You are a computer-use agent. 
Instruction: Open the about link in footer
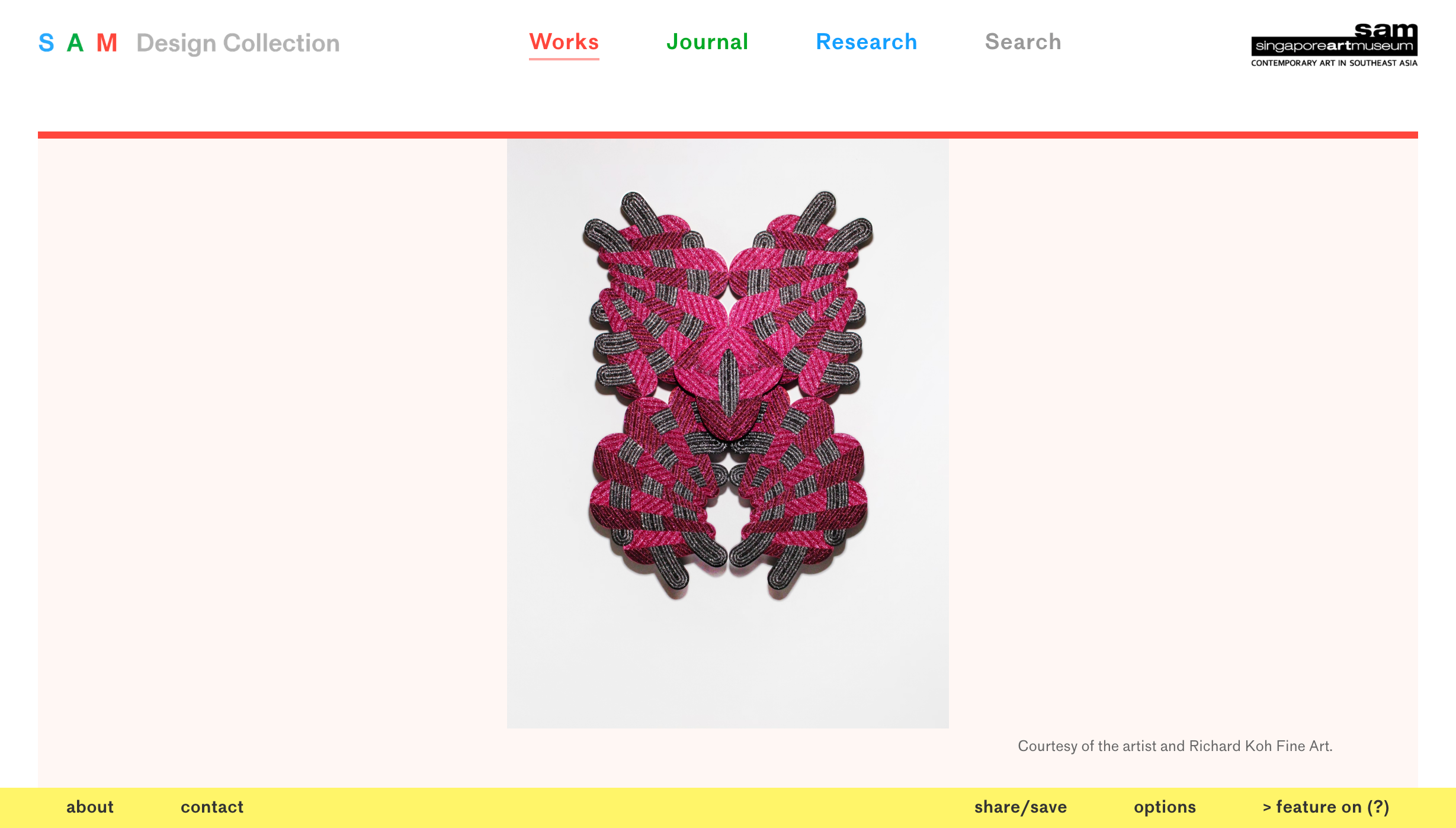pyautogui.click(x=90, y=807)
